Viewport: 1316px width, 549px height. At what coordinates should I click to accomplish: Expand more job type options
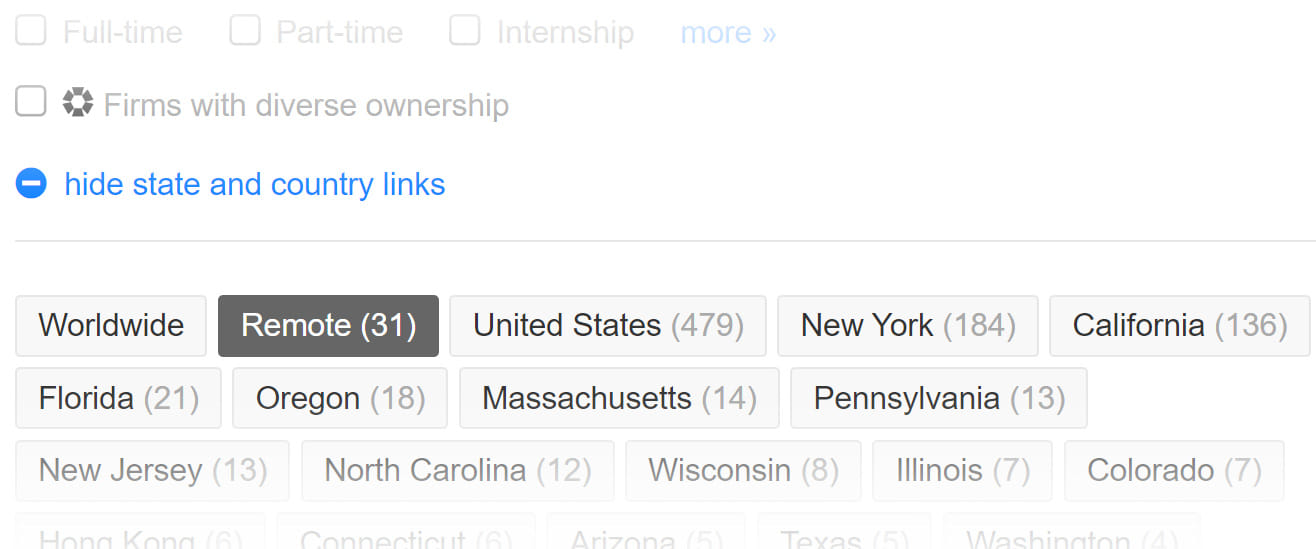[x=728, y=33]
